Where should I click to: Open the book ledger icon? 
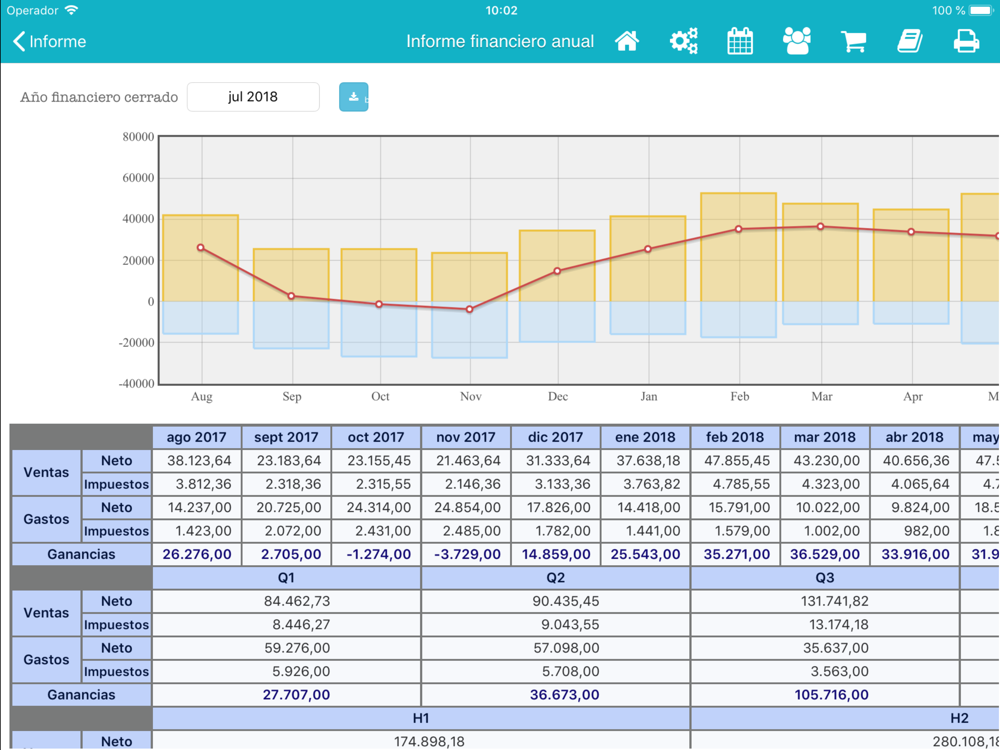click(909, 41)
